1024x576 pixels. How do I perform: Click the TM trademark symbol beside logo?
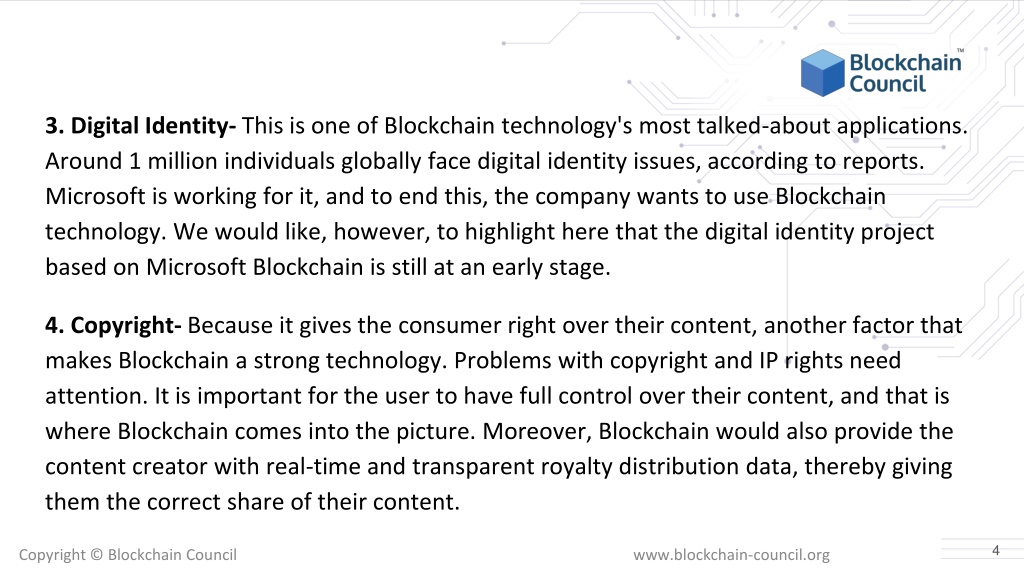(960, 50)
